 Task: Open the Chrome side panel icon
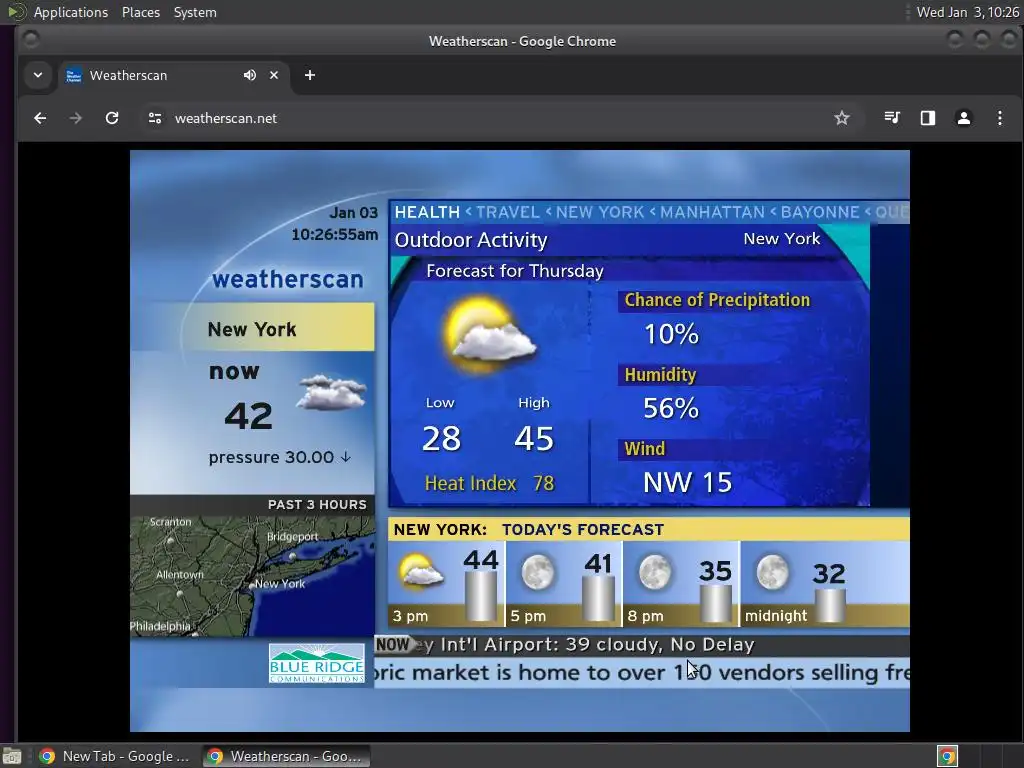click(928, 118)
